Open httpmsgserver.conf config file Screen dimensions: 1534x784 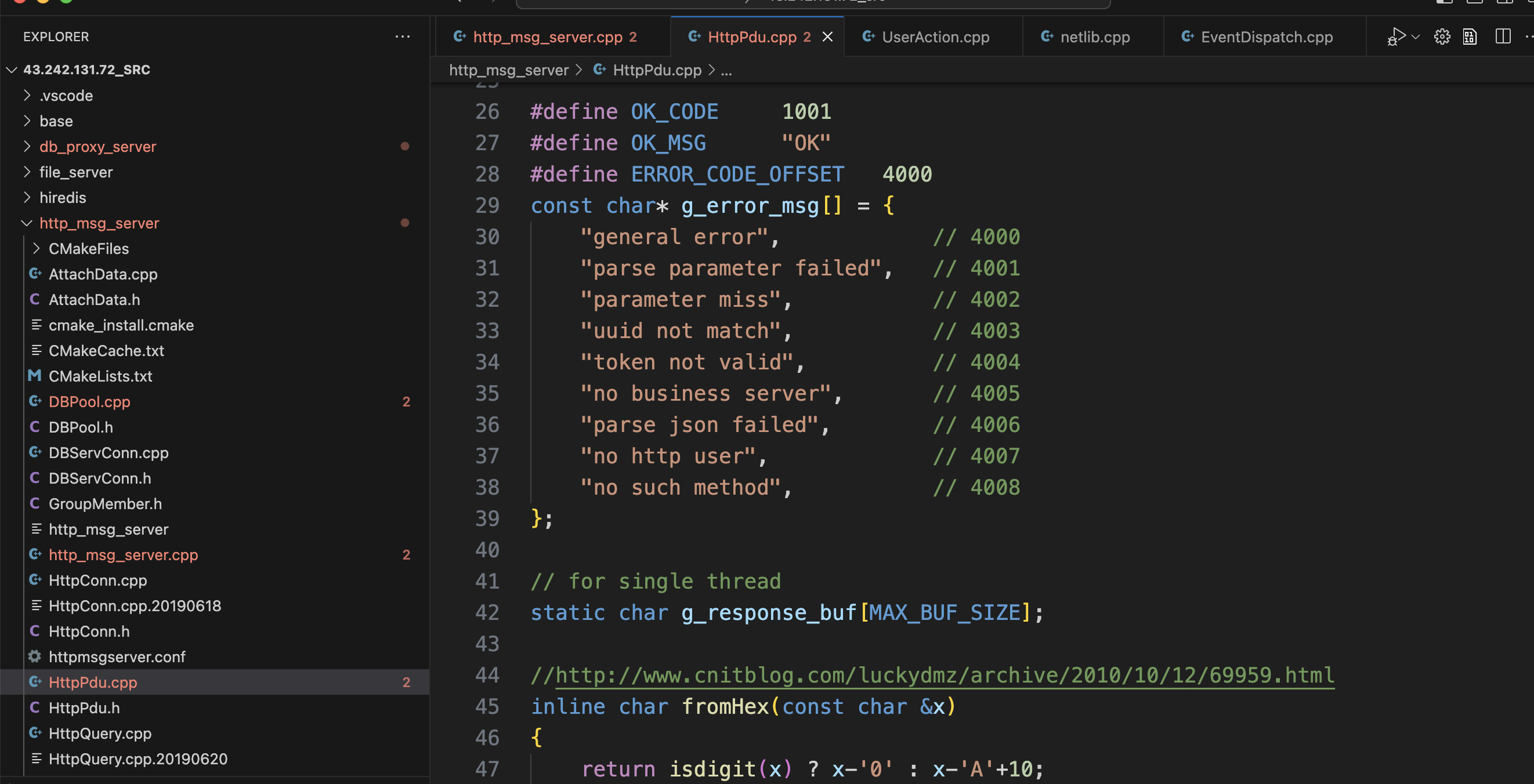tap(215, 656)
